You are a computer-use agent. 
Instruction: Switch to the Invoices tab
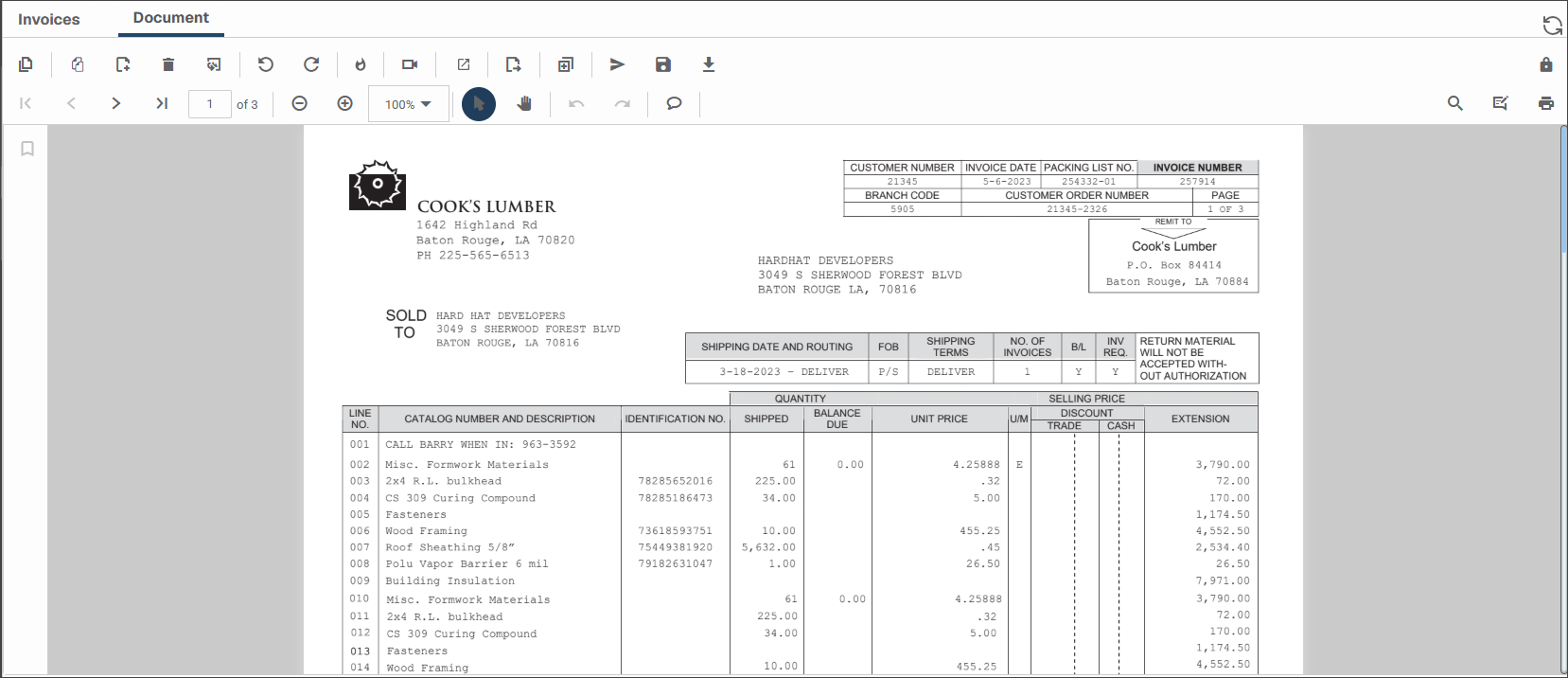coord(49,19)
